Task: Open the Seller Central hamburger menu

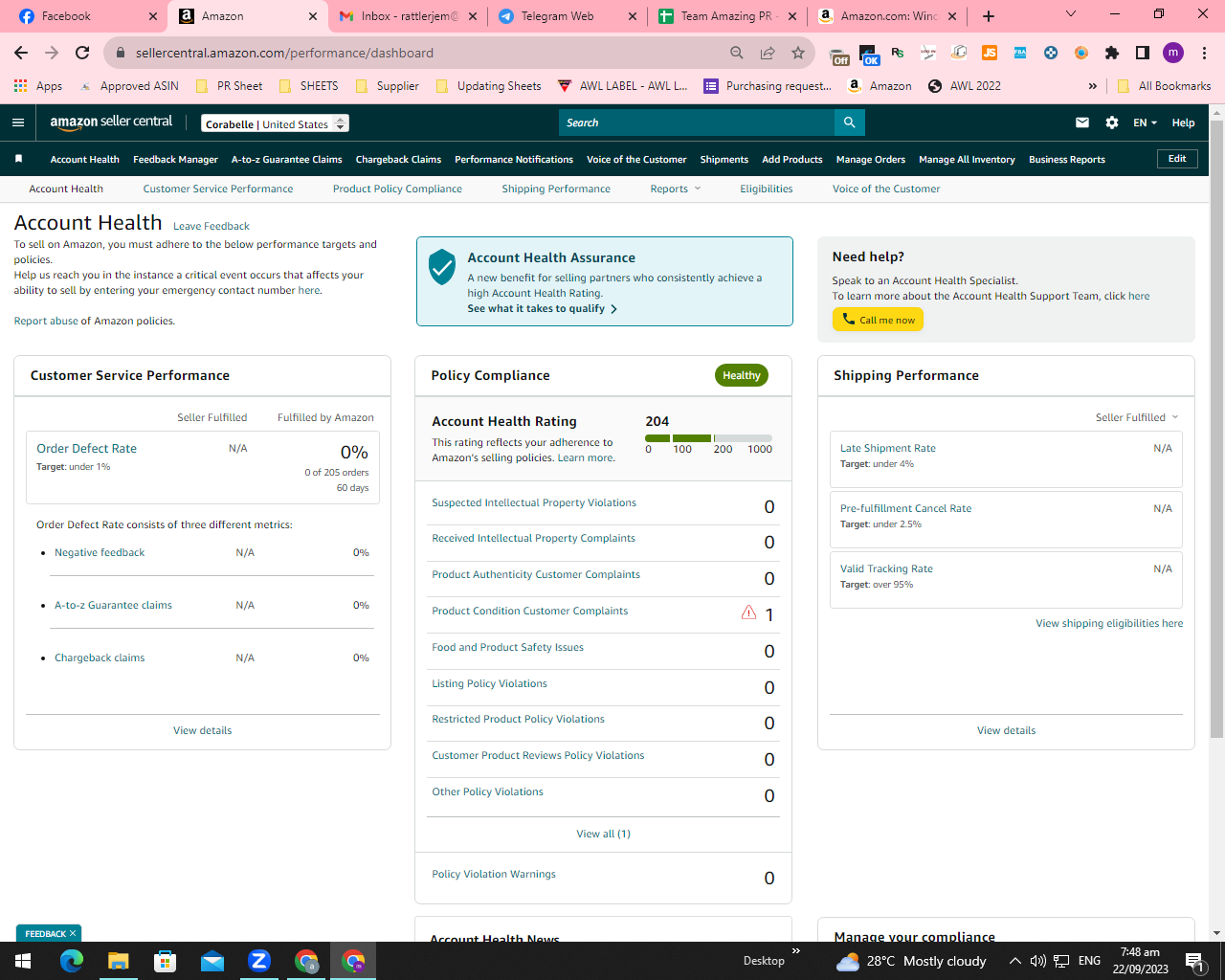Action: click(x=18, y=122)
